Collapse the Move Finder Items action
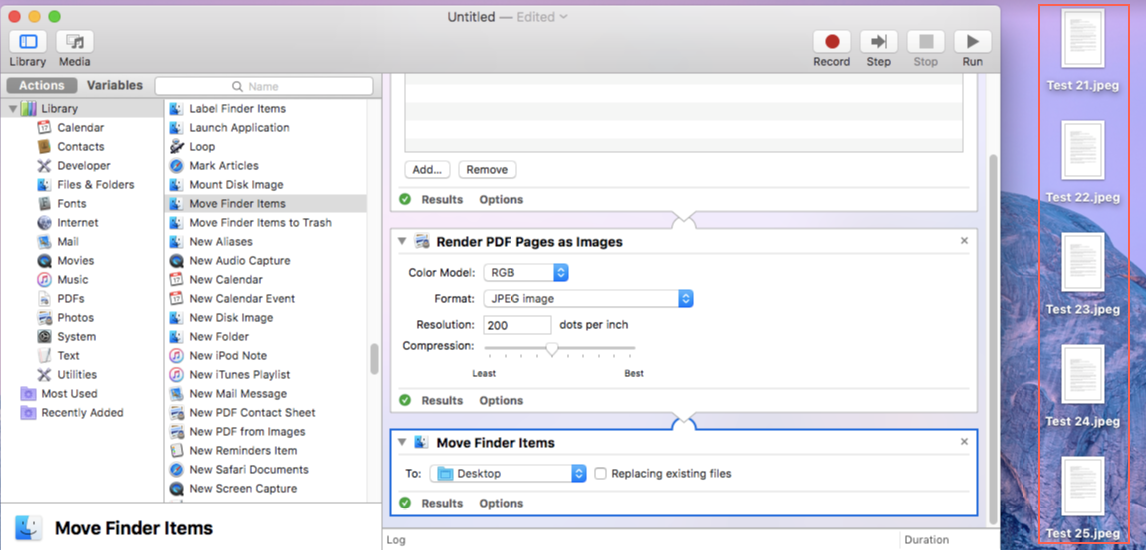Image resolution: width=1146 pixels, height=550 pixels. (x=401, y=442)
